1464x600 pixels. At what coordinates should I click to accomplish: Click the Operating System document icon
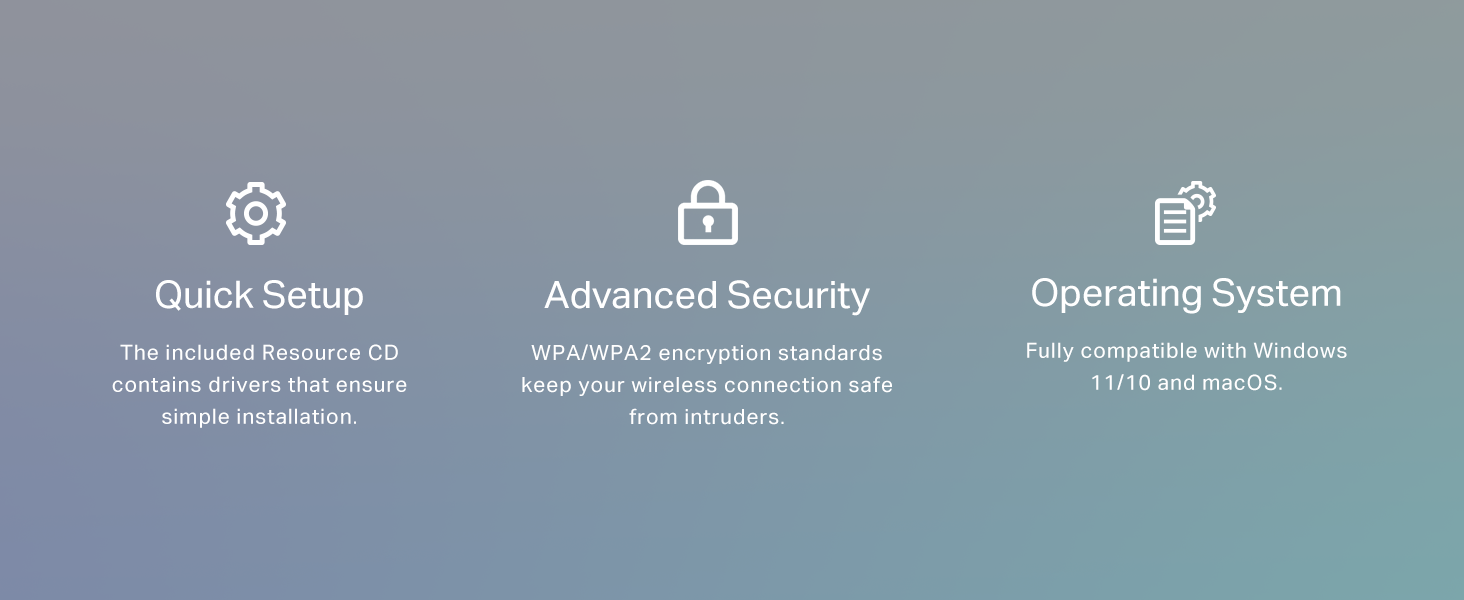tap(1176, 221)
